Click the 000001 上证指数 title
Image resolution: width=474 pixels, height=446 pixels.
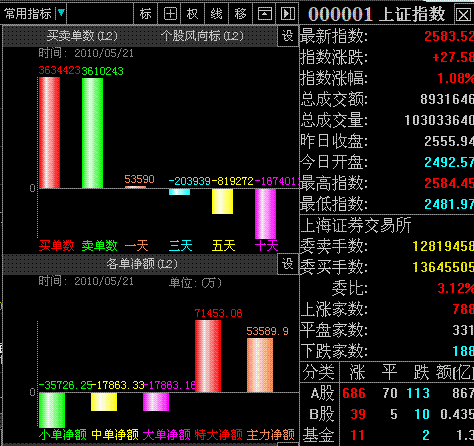click(x=377, y=14)
